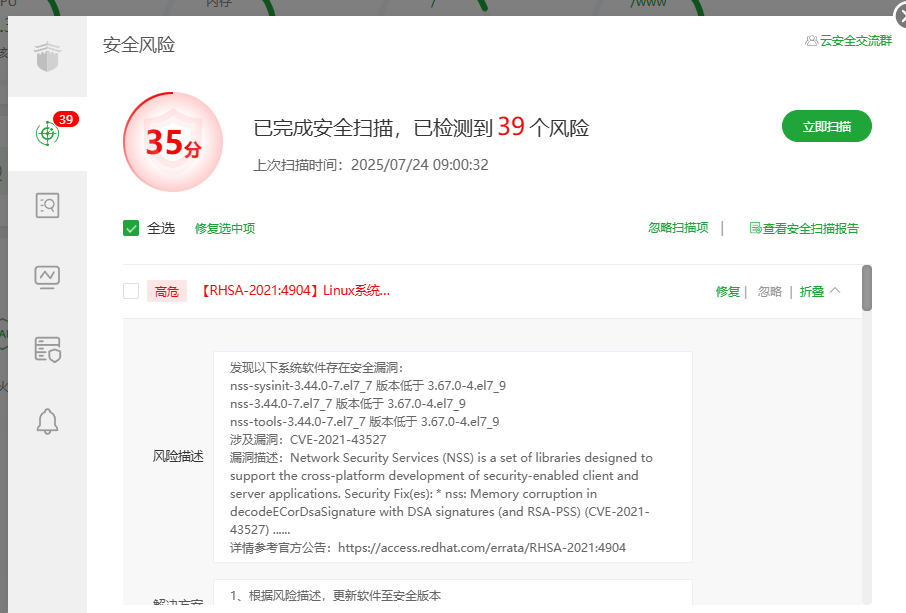This screenshot has width=906, height=613.
Task: Click 修复选中项 to fix selected items
Action: 225,228
